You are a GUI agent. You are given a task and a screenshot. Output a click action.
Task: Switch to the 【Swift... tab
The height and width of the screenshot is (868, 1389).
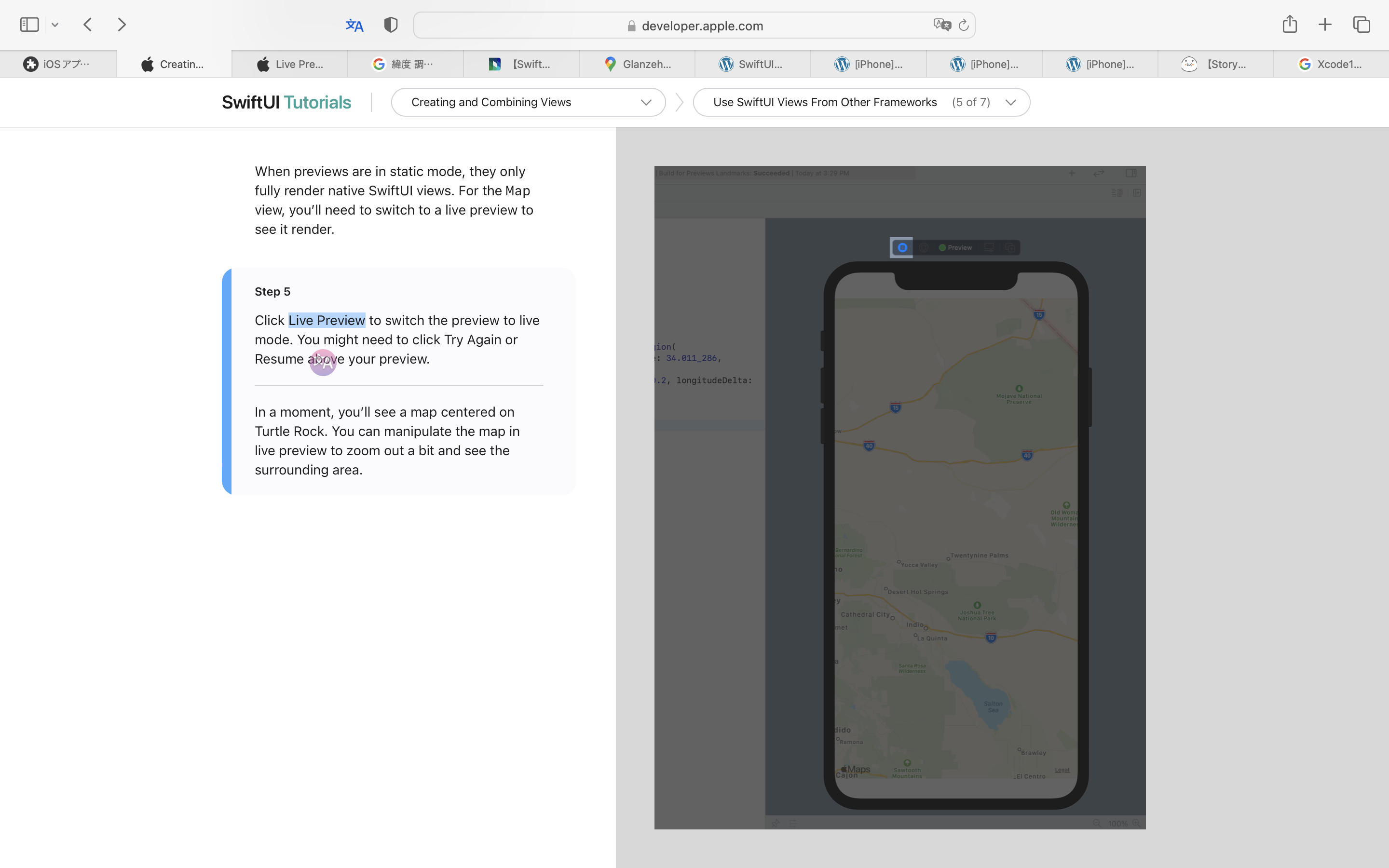pos(522,64)
